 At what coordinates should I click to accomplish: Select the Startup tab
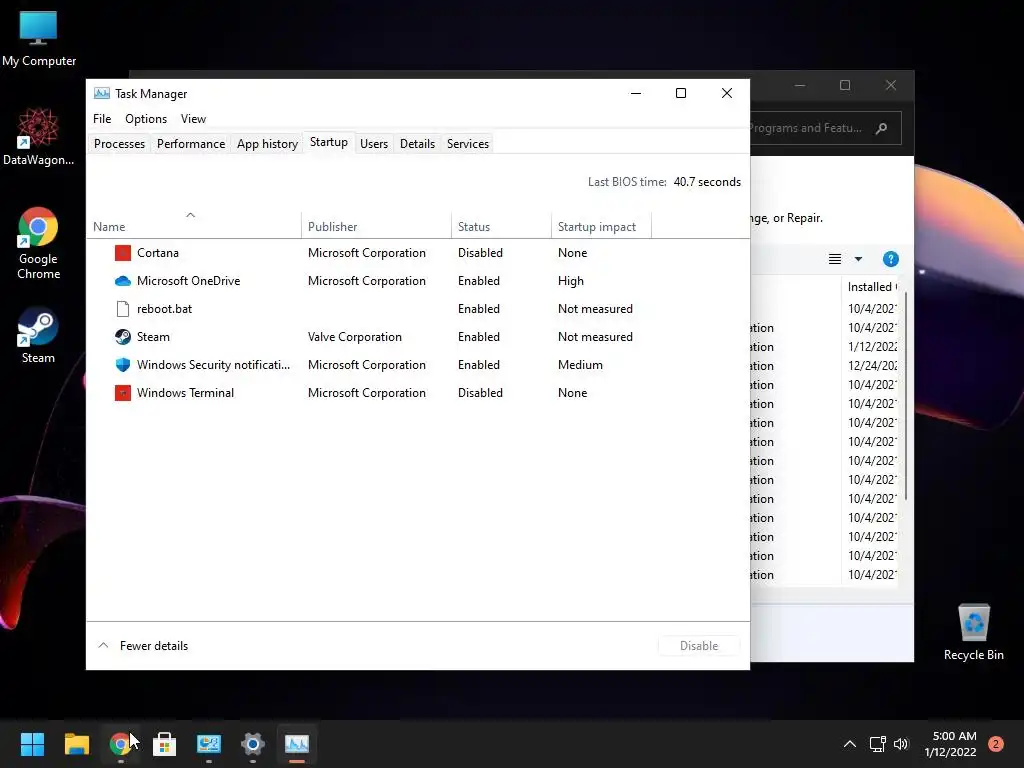[x=328, y=142]
